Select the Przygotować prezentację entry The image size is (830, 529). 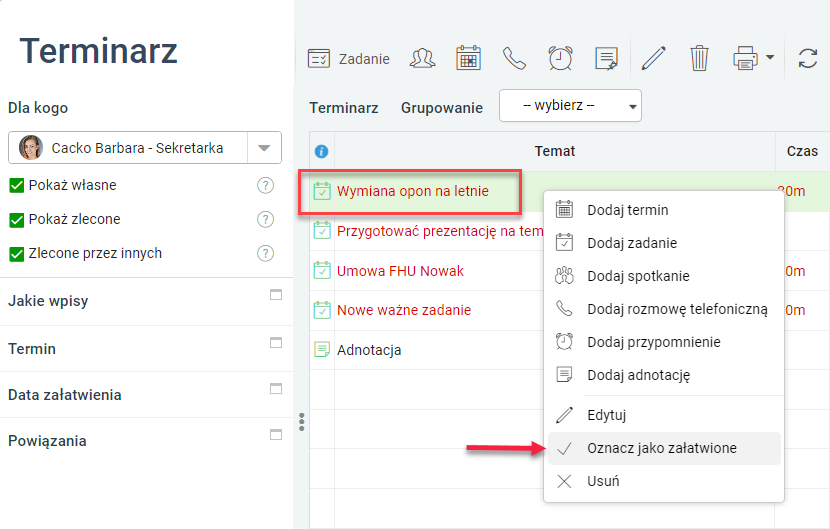click(440, 231)
